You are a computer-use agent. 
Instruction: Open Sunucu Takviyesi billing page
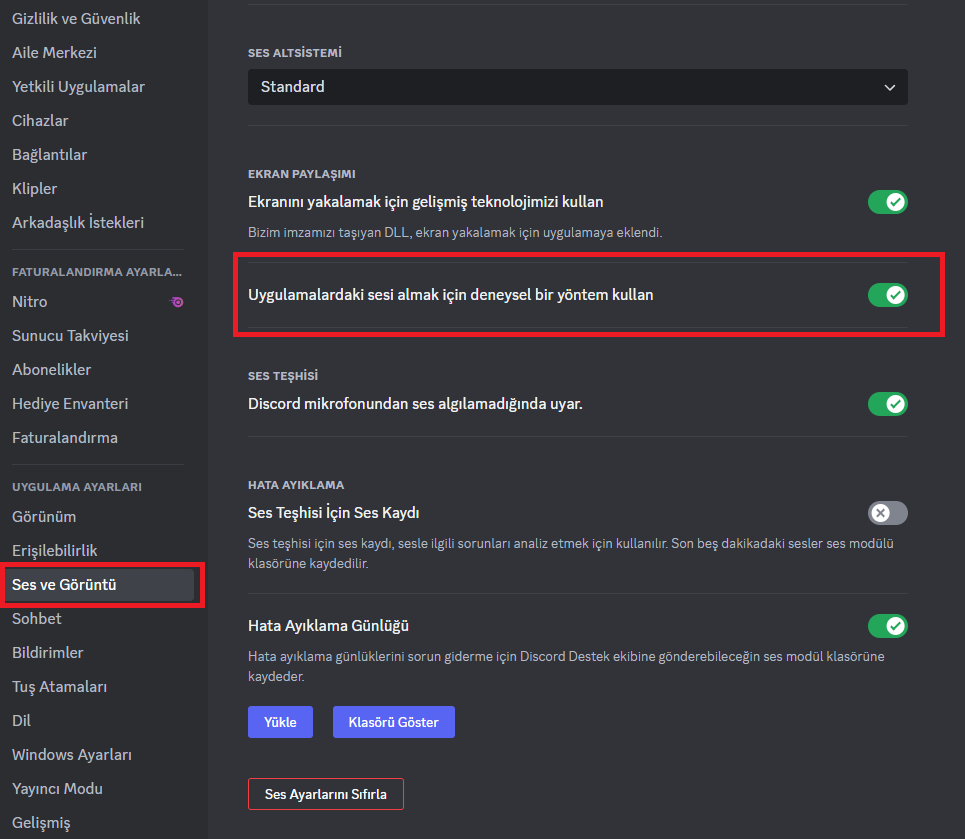[x=70, y=336]
